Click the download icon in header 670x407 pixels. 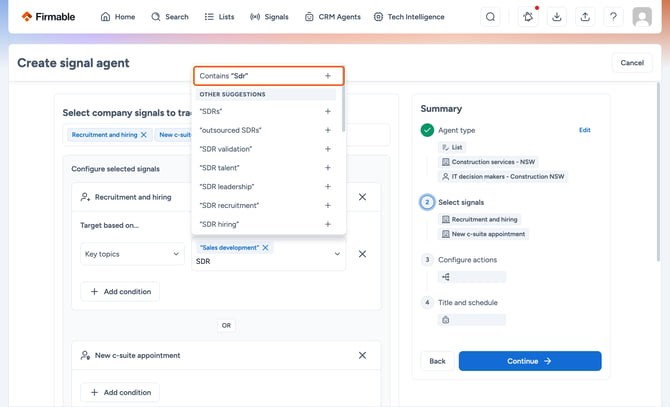click(x=556, y=17)
